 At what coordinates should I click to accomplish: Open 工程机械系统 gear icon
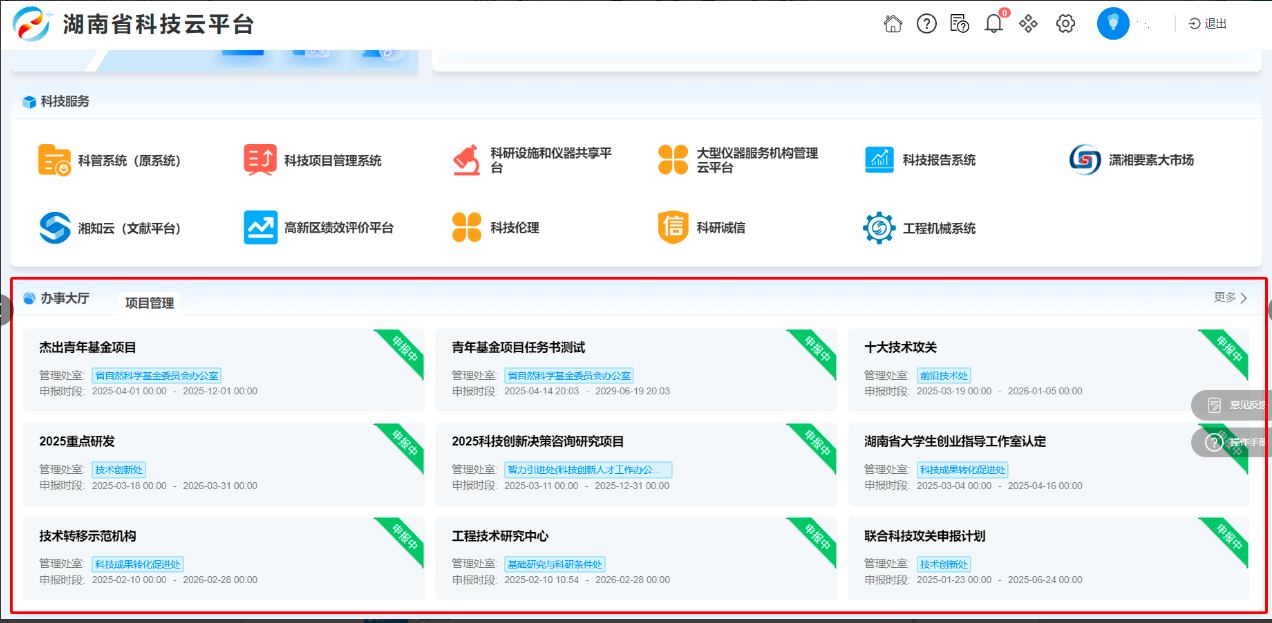[x=879, y=228]
